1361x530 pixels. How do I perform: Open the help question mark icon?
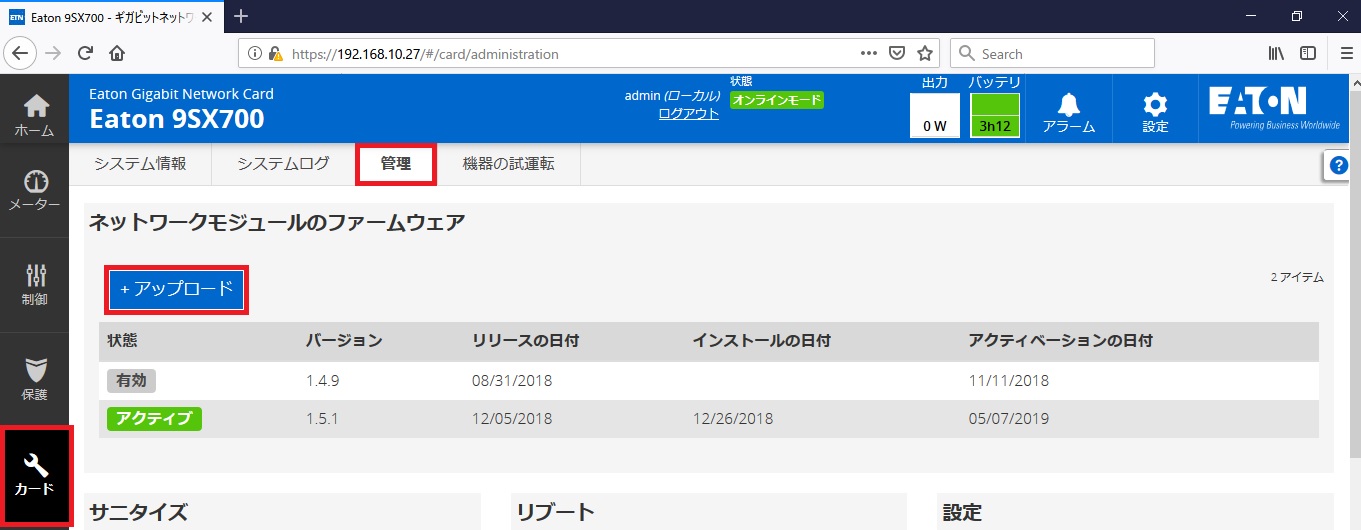1339,166
